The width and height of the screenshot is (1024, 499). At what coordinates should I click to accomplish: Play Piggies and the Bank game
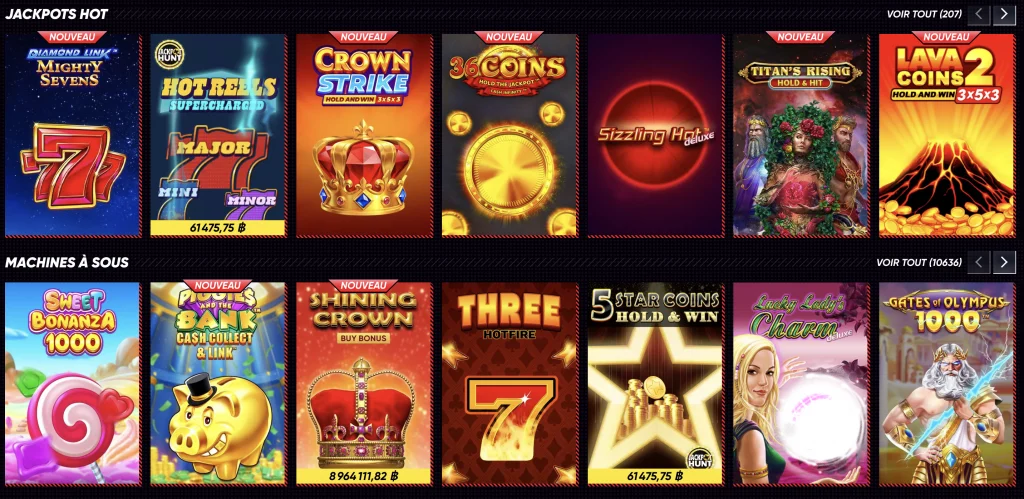pyautogui.click(x=218, y=383)
